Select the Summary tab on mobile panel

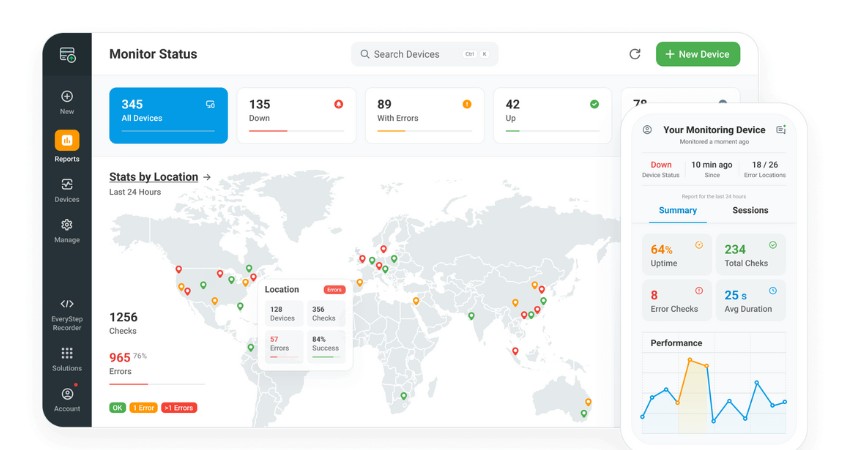click(x=678, y=210)
